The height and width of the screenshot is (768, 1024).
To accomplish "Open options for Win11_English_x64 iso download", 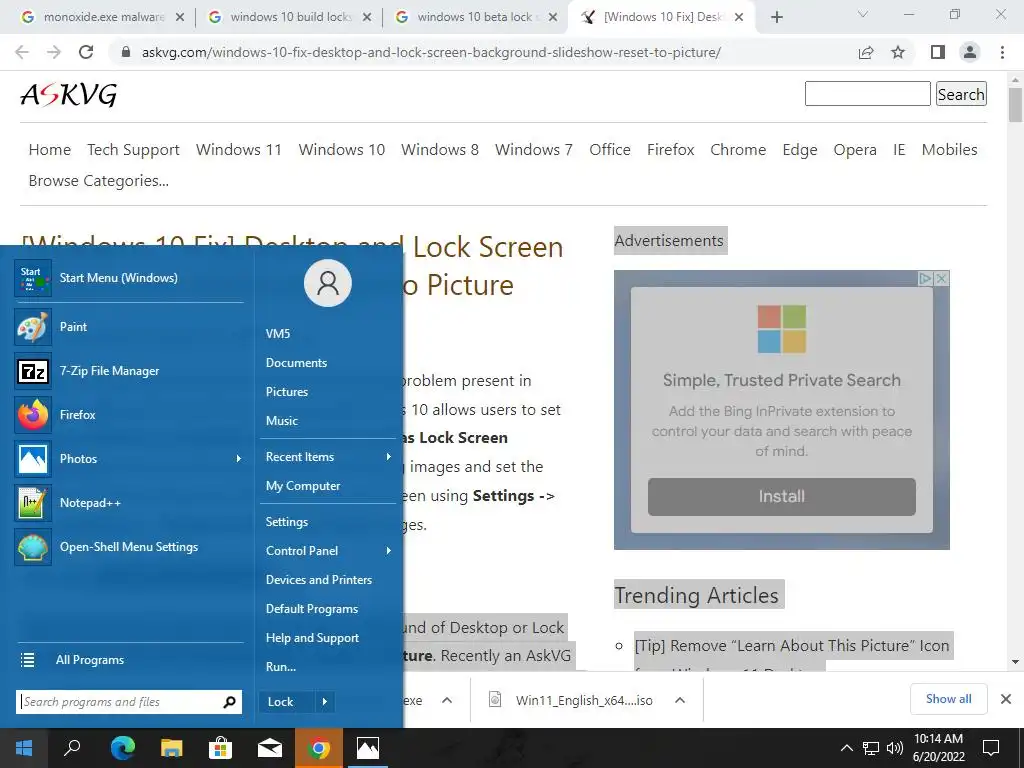I will (680, 700).
